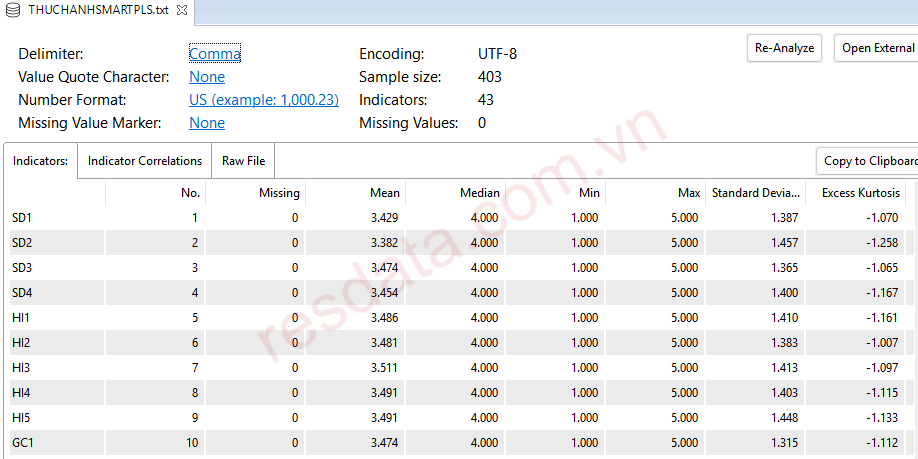
Task: Select the SD1 indicator row
Action: (22, 217)
